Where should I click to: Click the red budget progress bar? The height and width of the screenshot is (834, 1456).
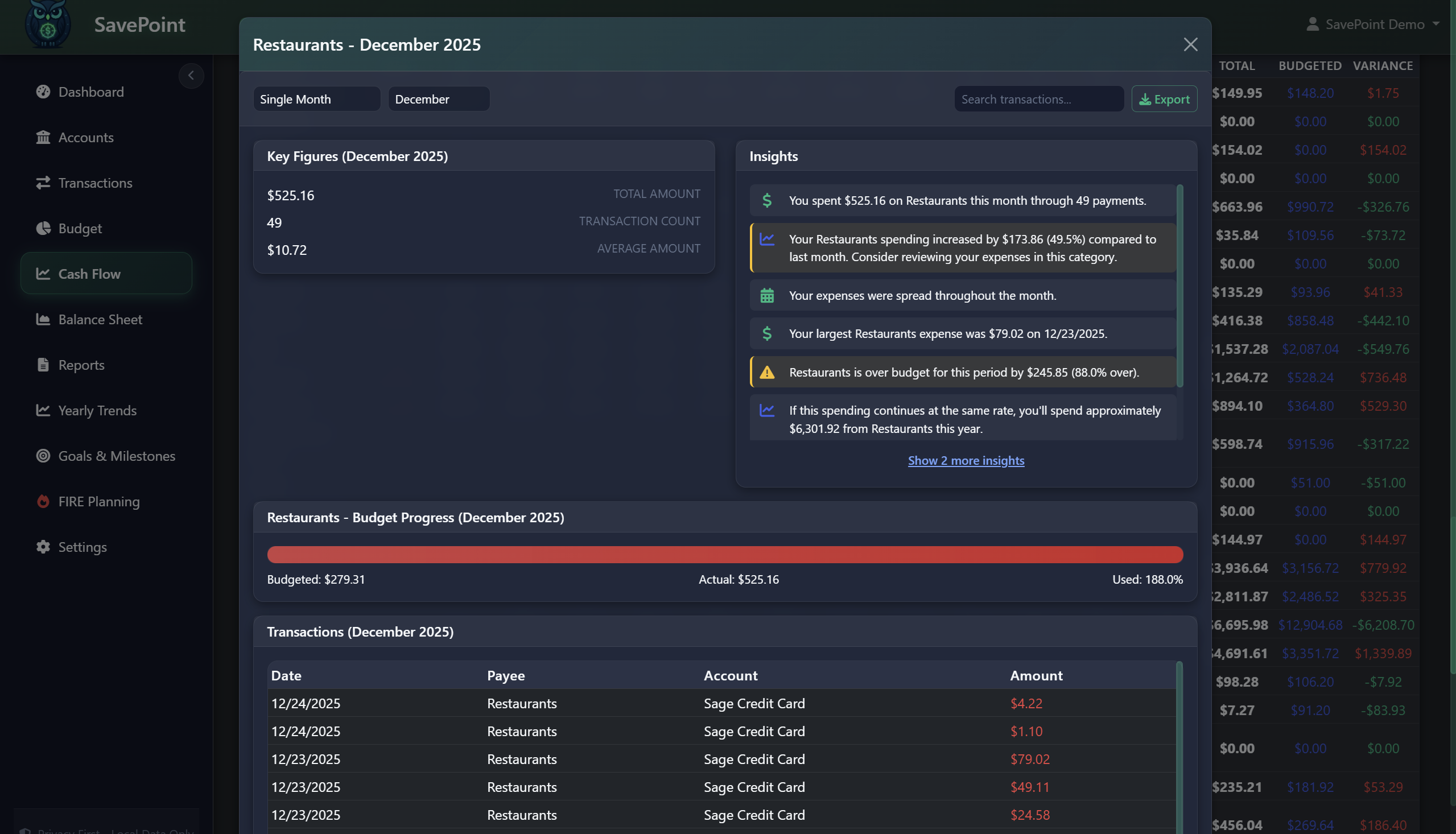point(724,555)
